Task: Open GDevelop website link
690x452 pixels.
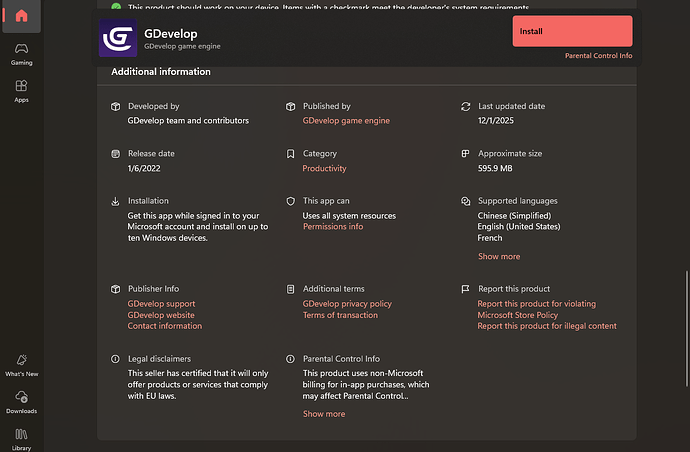Action: pyautogui.click(x=161, y=315)
